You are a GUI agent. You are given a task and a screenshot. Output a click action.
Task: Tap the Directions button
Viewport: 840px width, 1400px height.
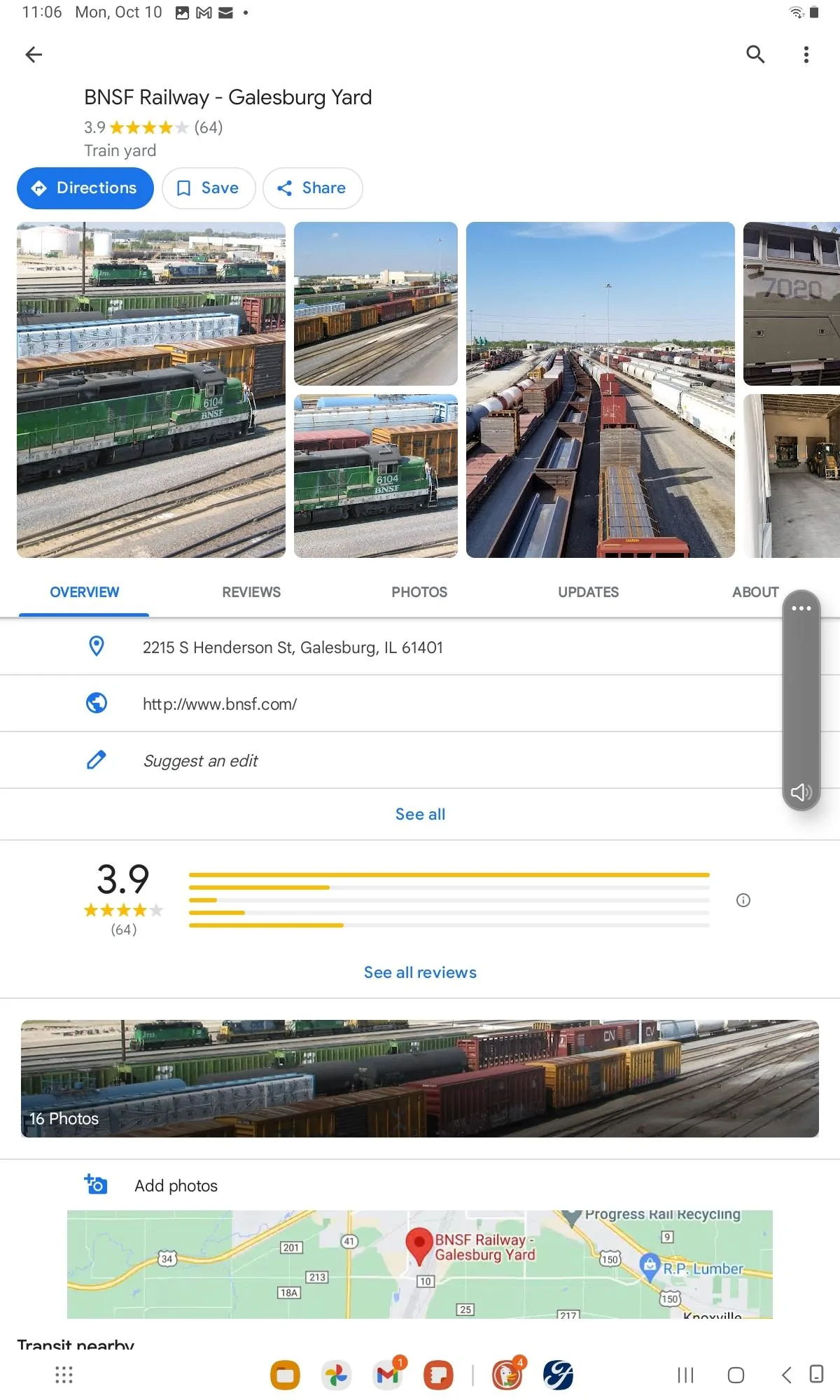point(85,188)
